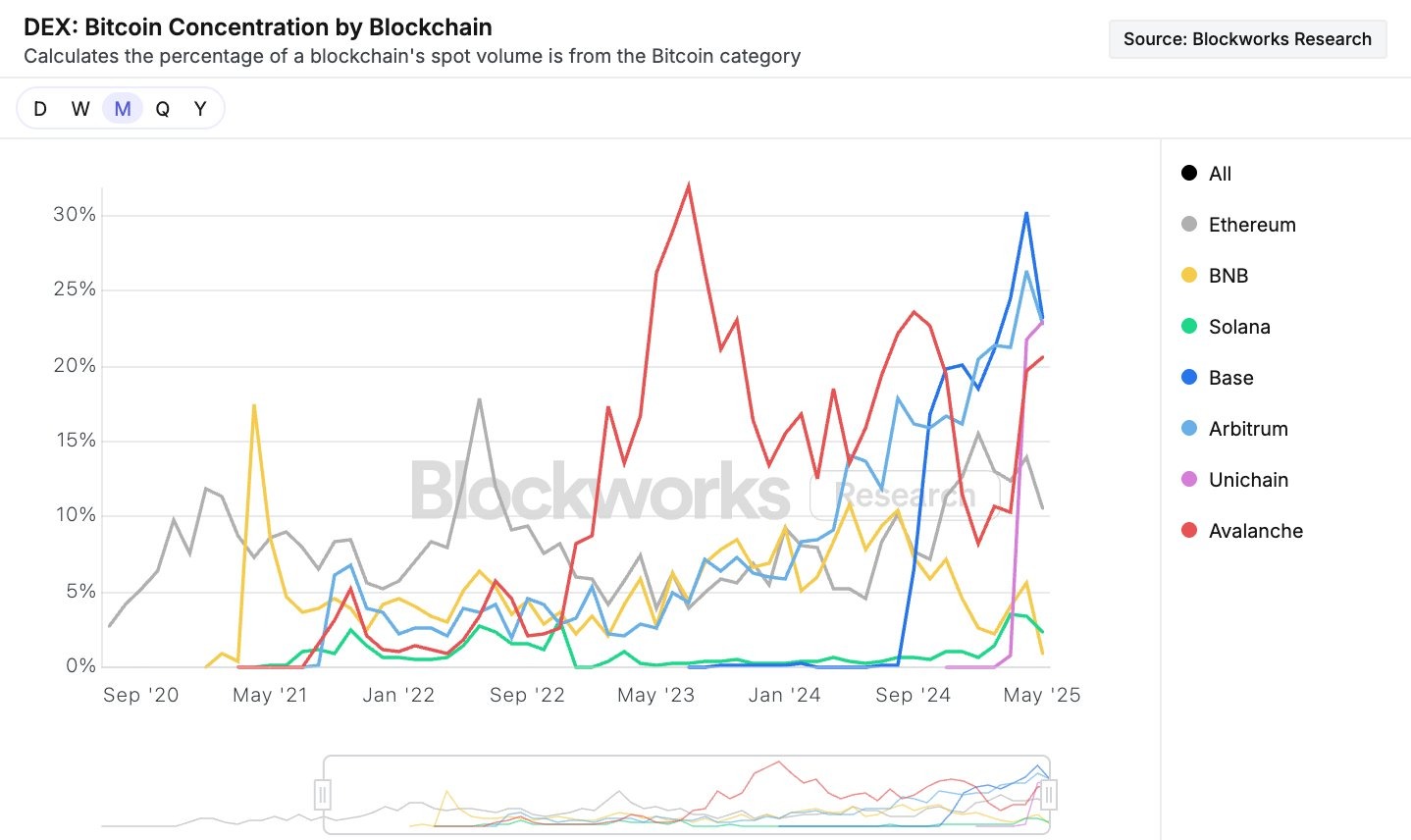Click the light blue Arbitrum legend dot
This screenshot has width=1411, height=840.
(1189, 429)
